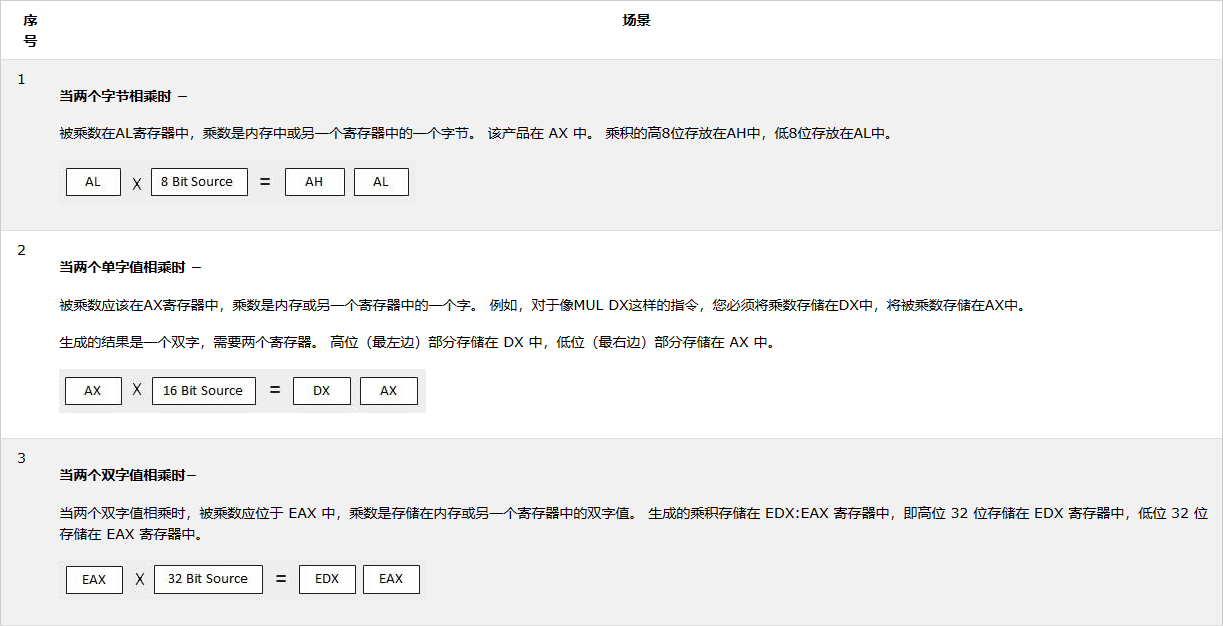Click the 场景 column header

pos(636,20)
